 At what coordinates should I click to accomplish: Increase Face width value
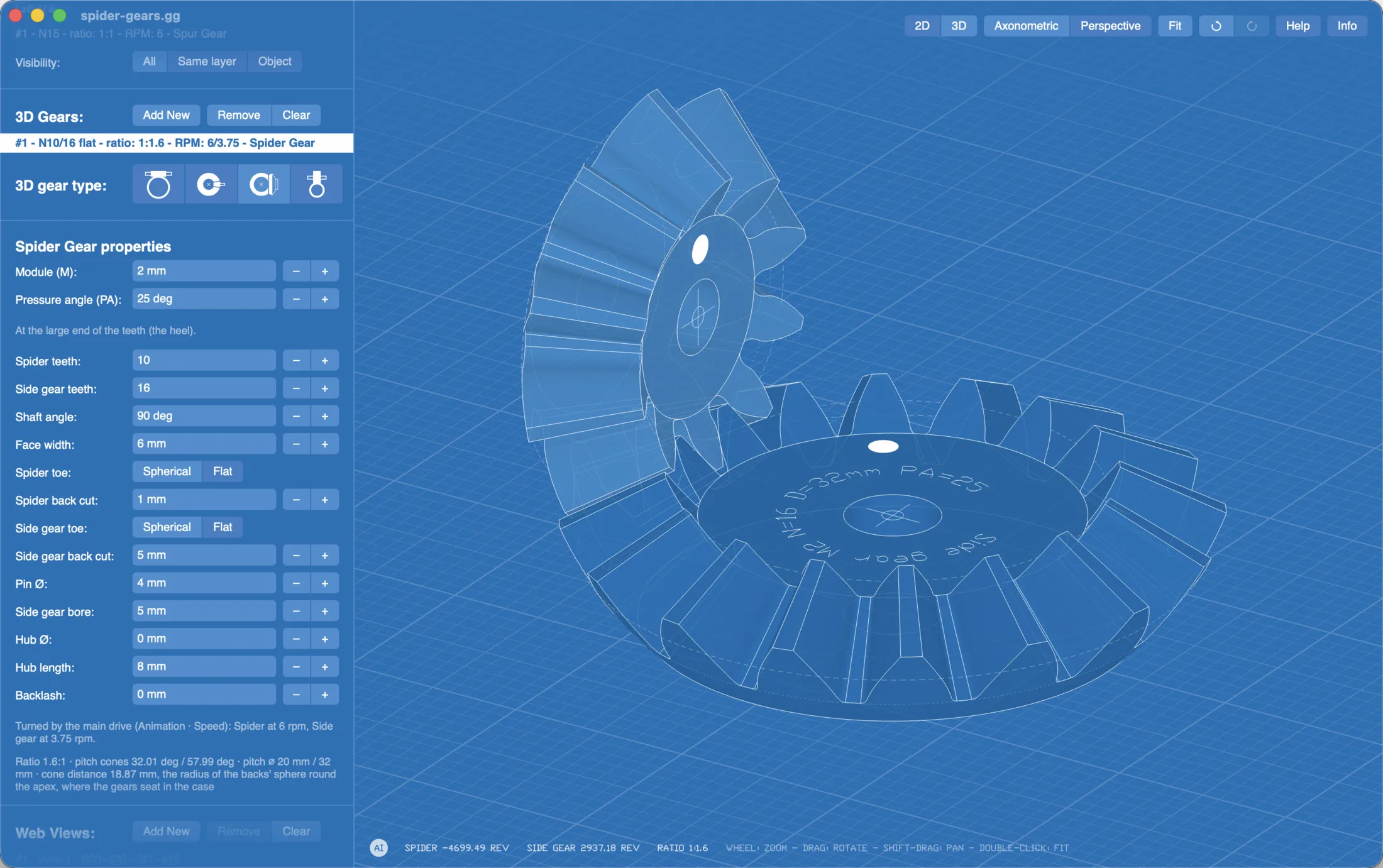click(325, 444)
